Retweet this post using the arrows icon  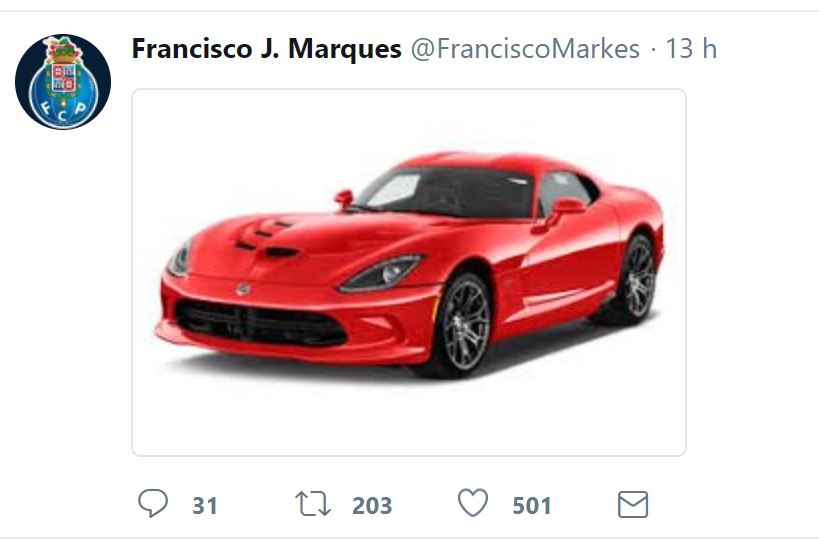[x=313, y=503]
